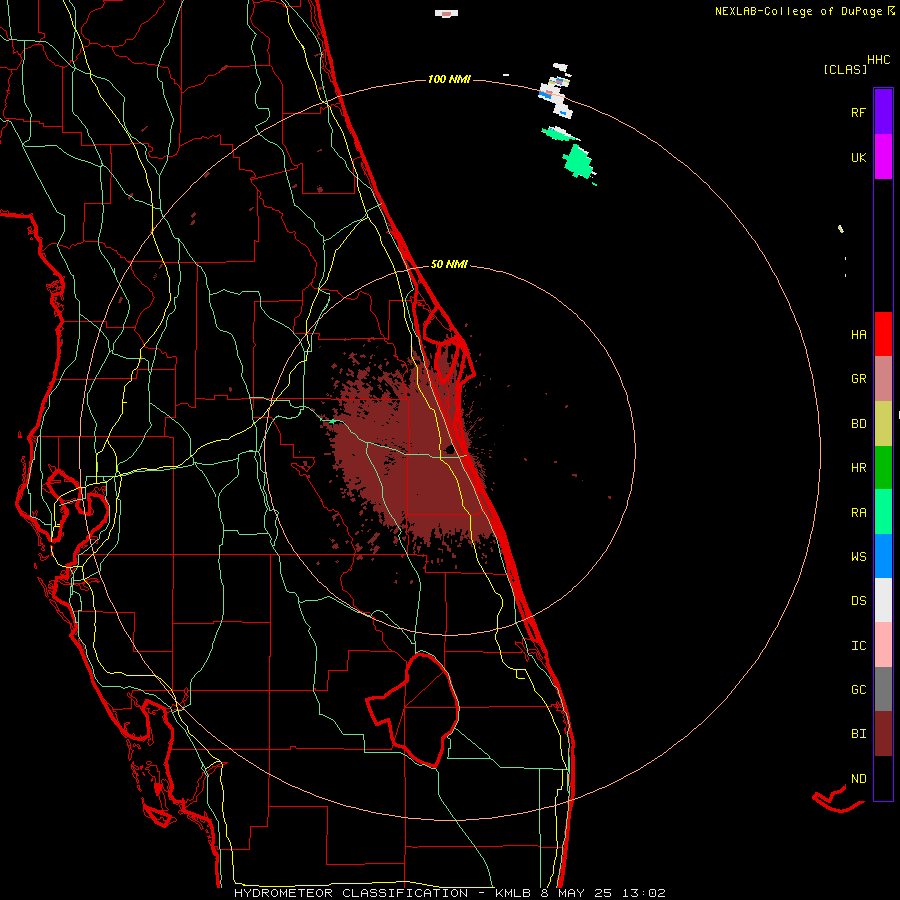Click the small black radar site dot on the coast
900x900 pixels.
pyautogui.click(x=450, y=450)
